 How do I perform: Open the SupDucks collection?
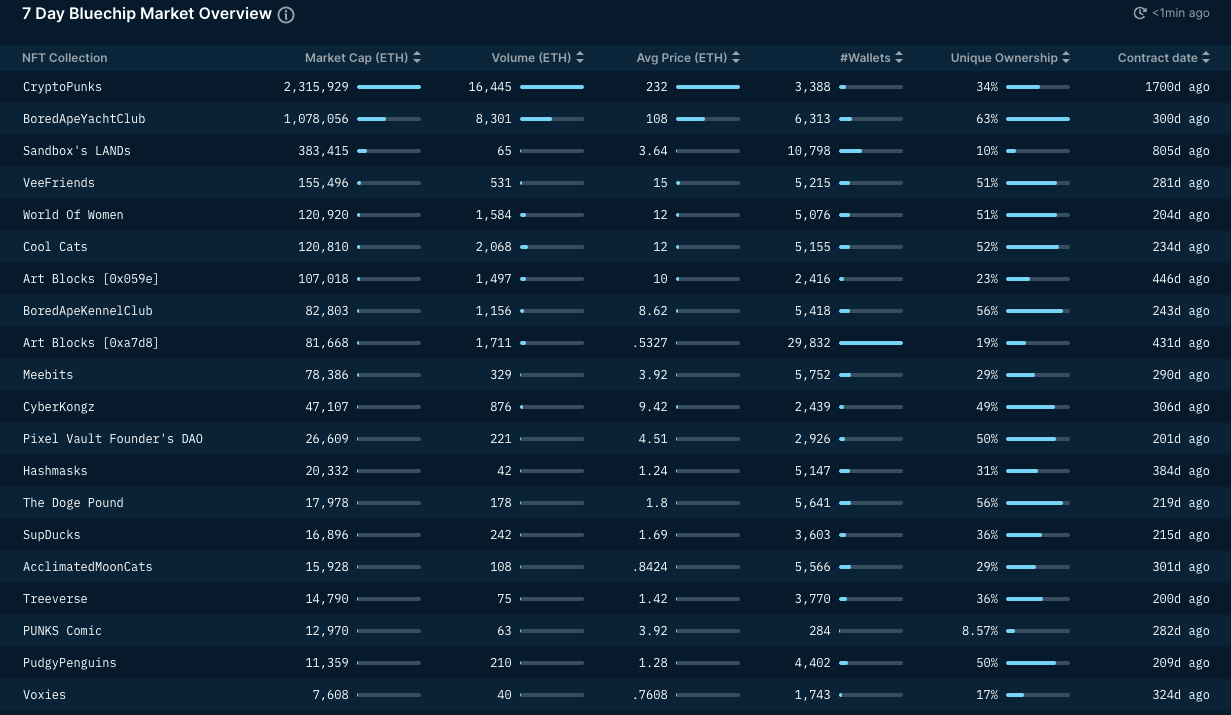[52, 535]
